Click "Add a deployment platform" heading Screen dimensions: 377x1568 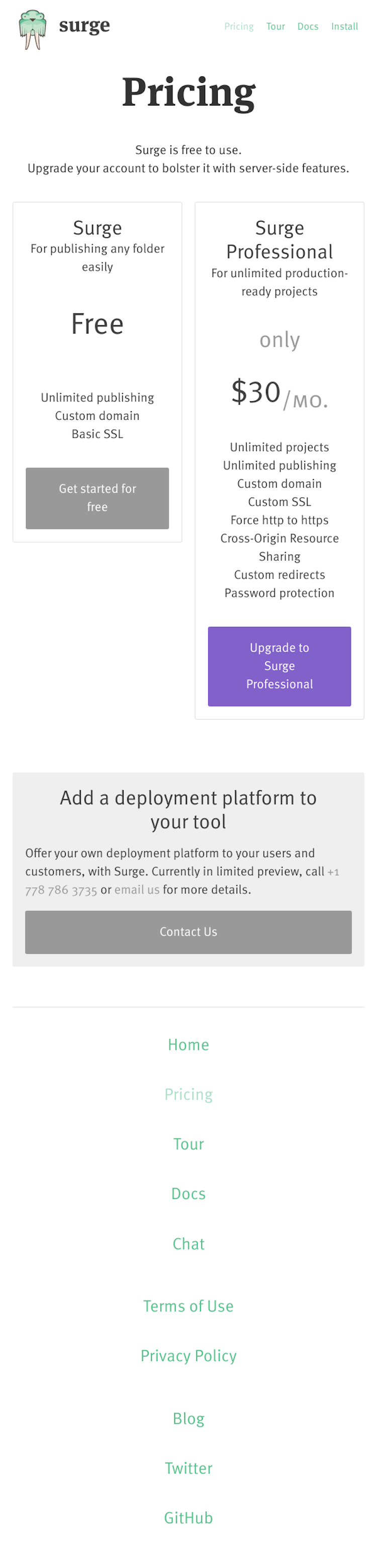click(x=188, y=809)
